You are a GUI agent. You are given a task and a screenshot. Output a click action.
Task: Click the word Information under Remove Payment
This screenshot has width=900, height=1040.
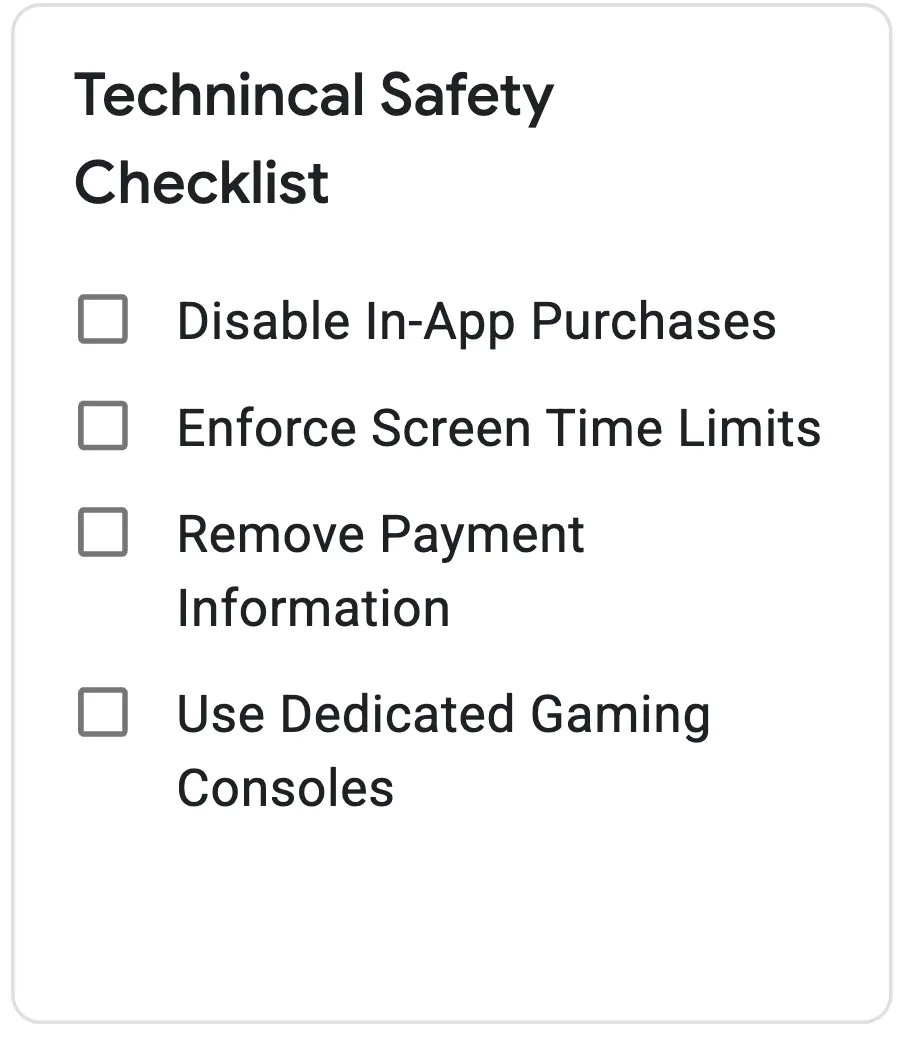[313, 608]
